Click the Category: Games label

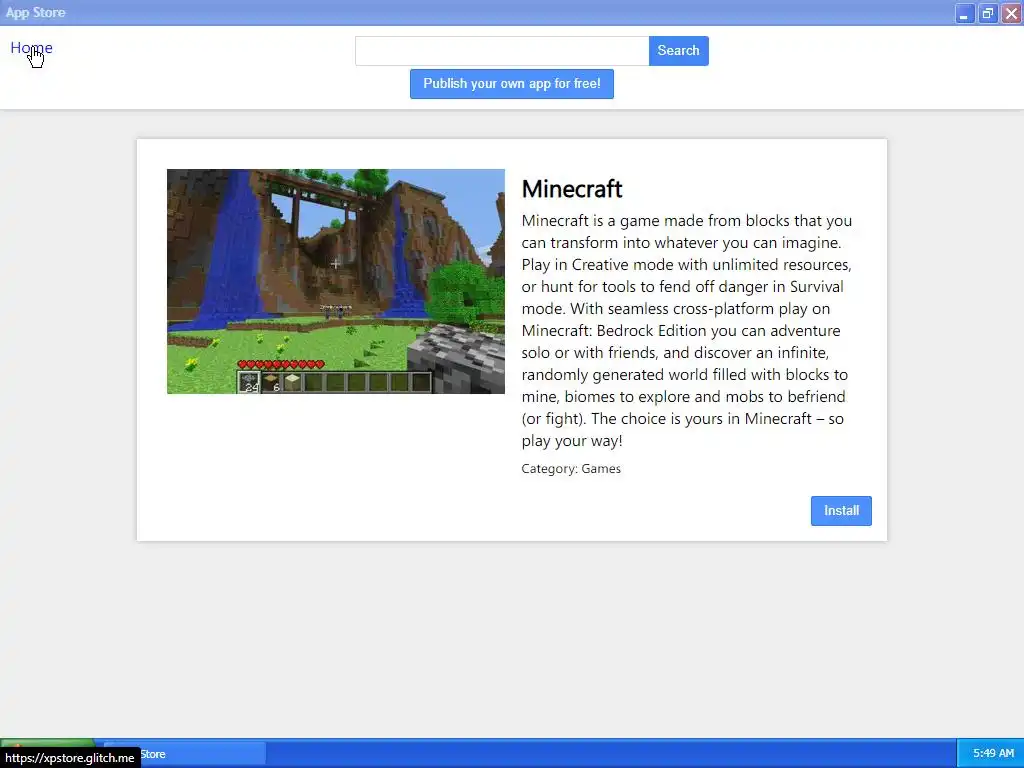click(x=571, y=469)
